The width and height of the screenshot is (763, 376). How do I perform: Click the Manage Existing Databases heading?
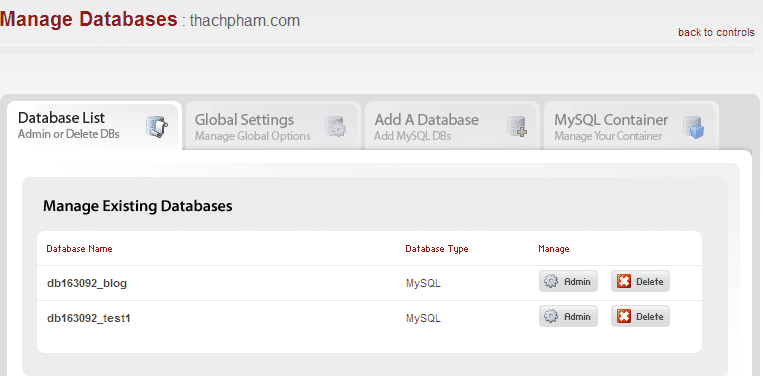[x=138, y=206]
